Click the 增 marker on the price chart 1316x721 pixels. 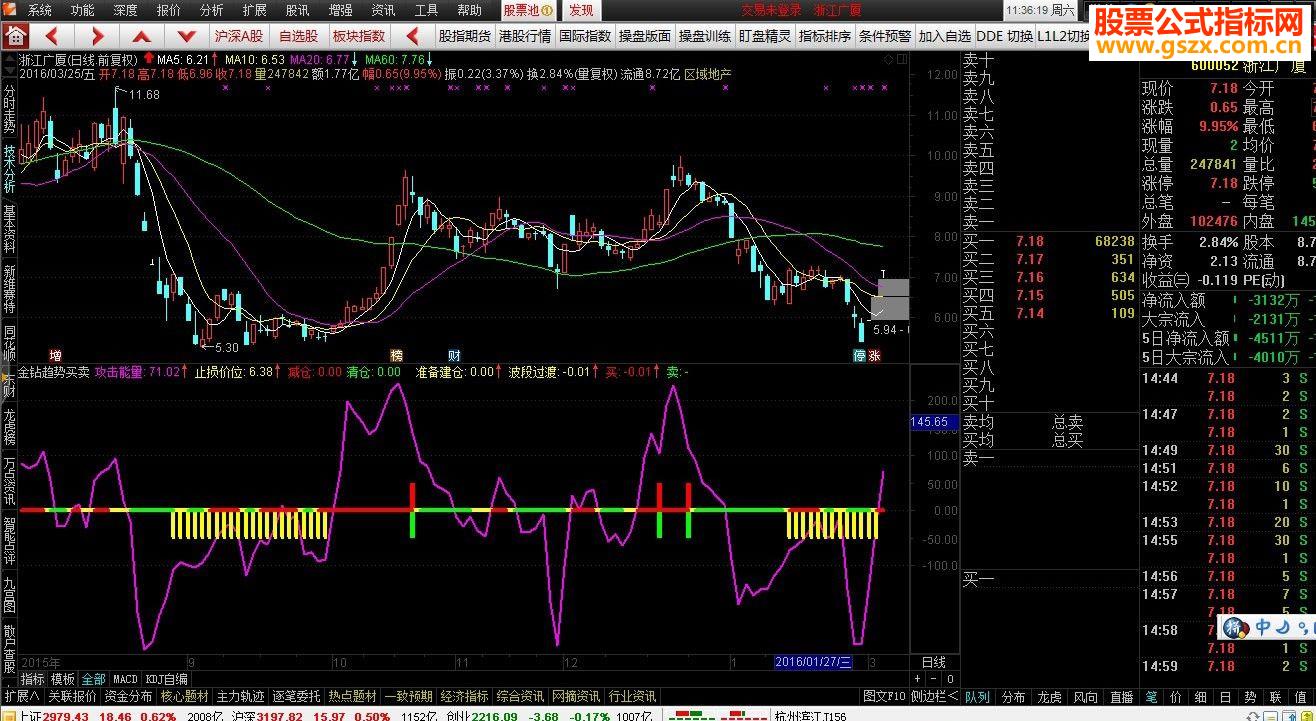tap(55, 355)
